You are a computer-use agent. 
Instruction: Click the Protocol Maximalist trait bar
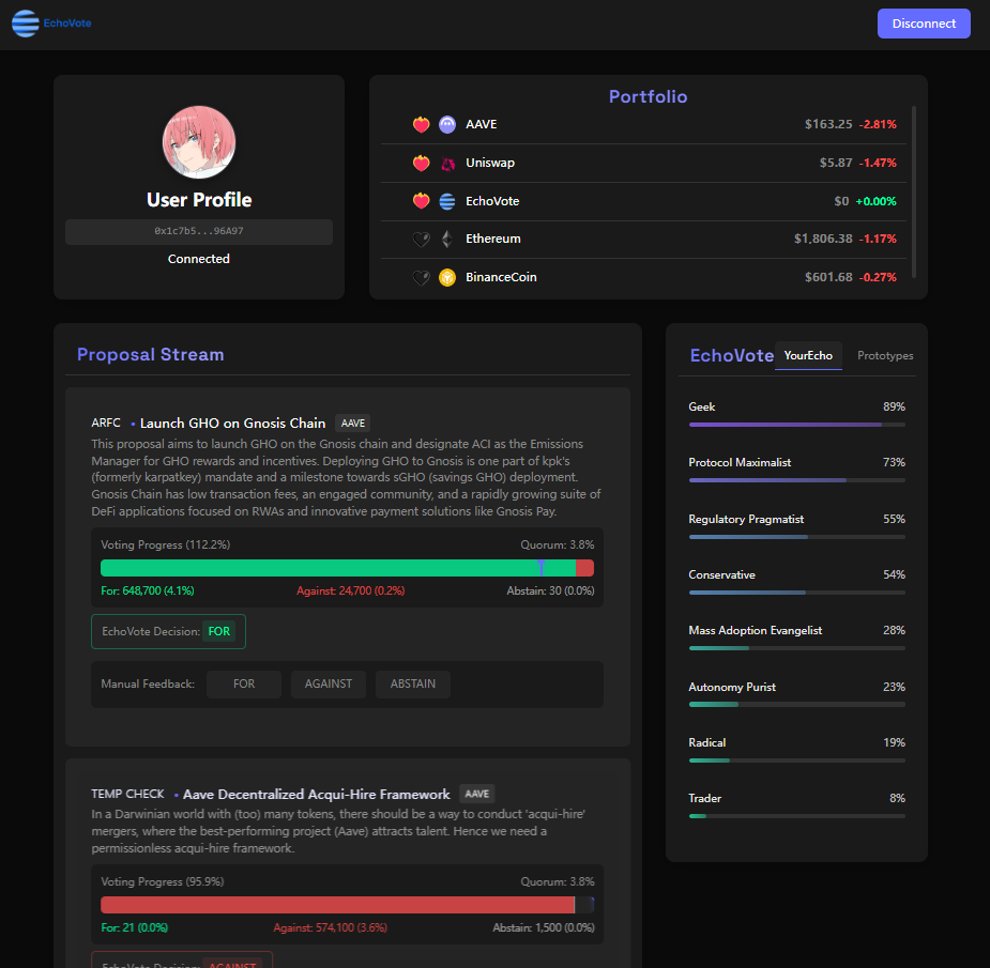[797, 481]
